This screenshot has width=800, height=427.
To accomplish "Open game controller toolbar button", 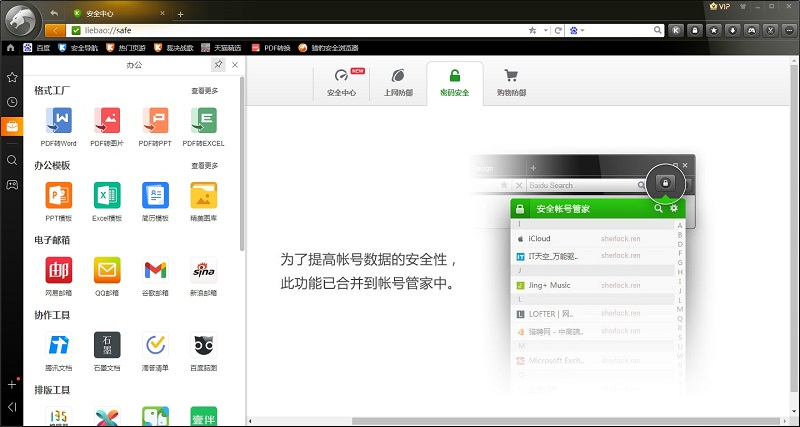I will click(x=752, y=31).
